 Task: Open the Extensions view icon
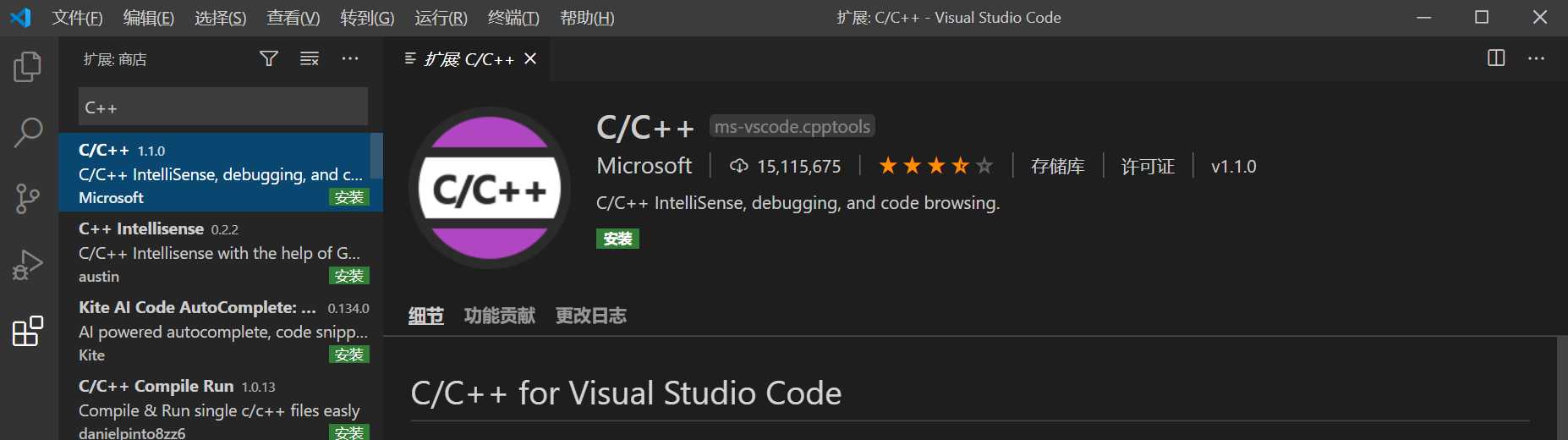pos(28,331)
